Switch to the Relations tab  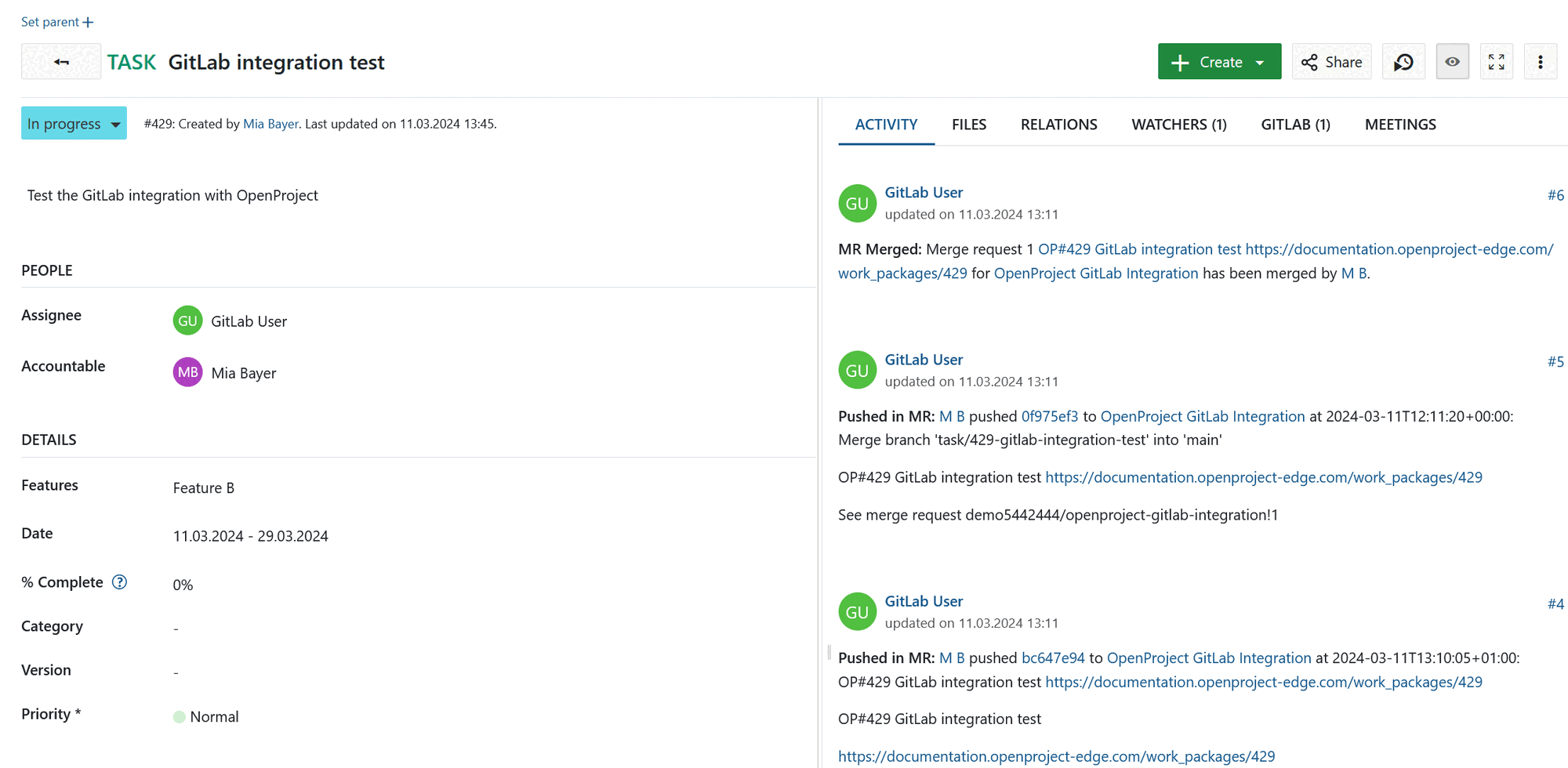coord(1058,124)
